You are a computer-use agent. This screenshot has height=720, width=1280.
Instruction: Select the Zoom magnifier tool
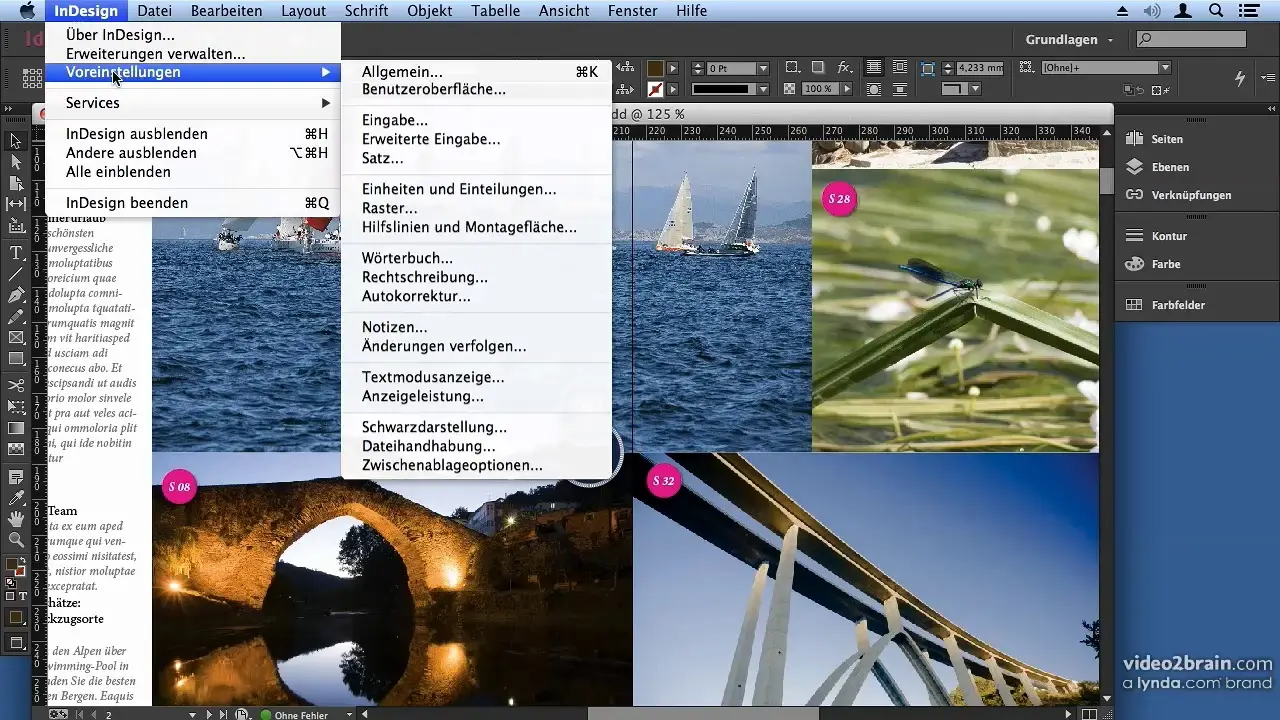16,540
